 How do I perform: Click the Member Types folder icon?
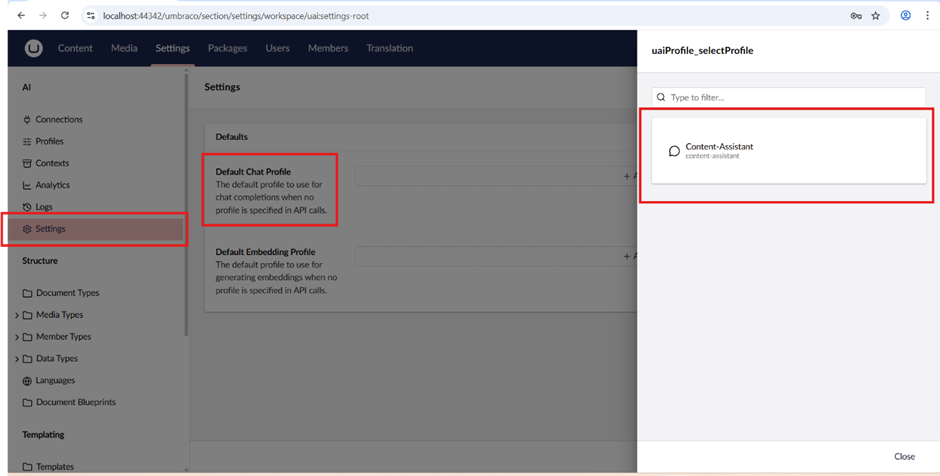pos(27,337)
